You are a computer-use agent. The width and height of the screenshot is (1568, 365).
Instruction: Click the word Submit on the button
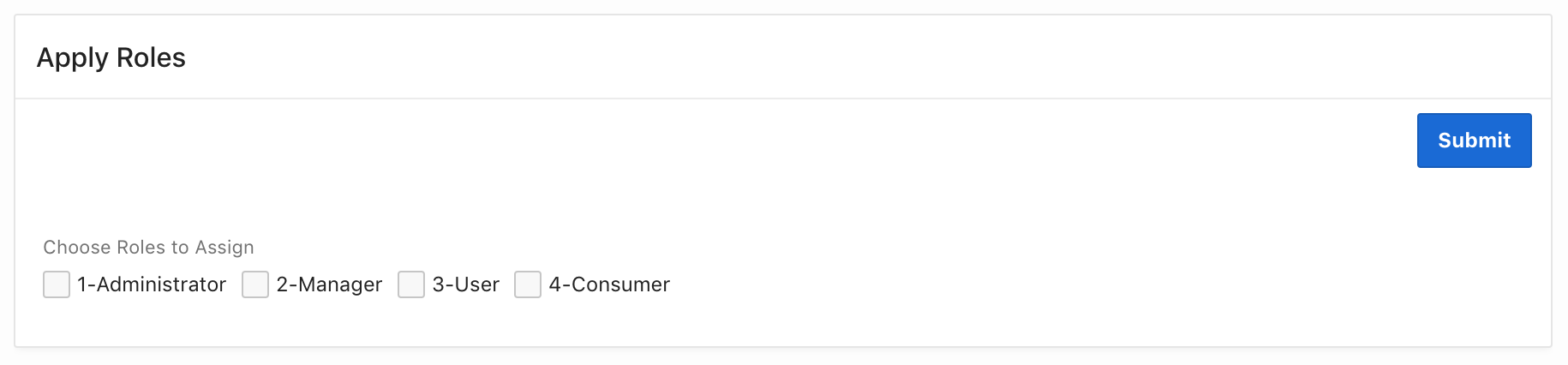(x=1474, y=141)
